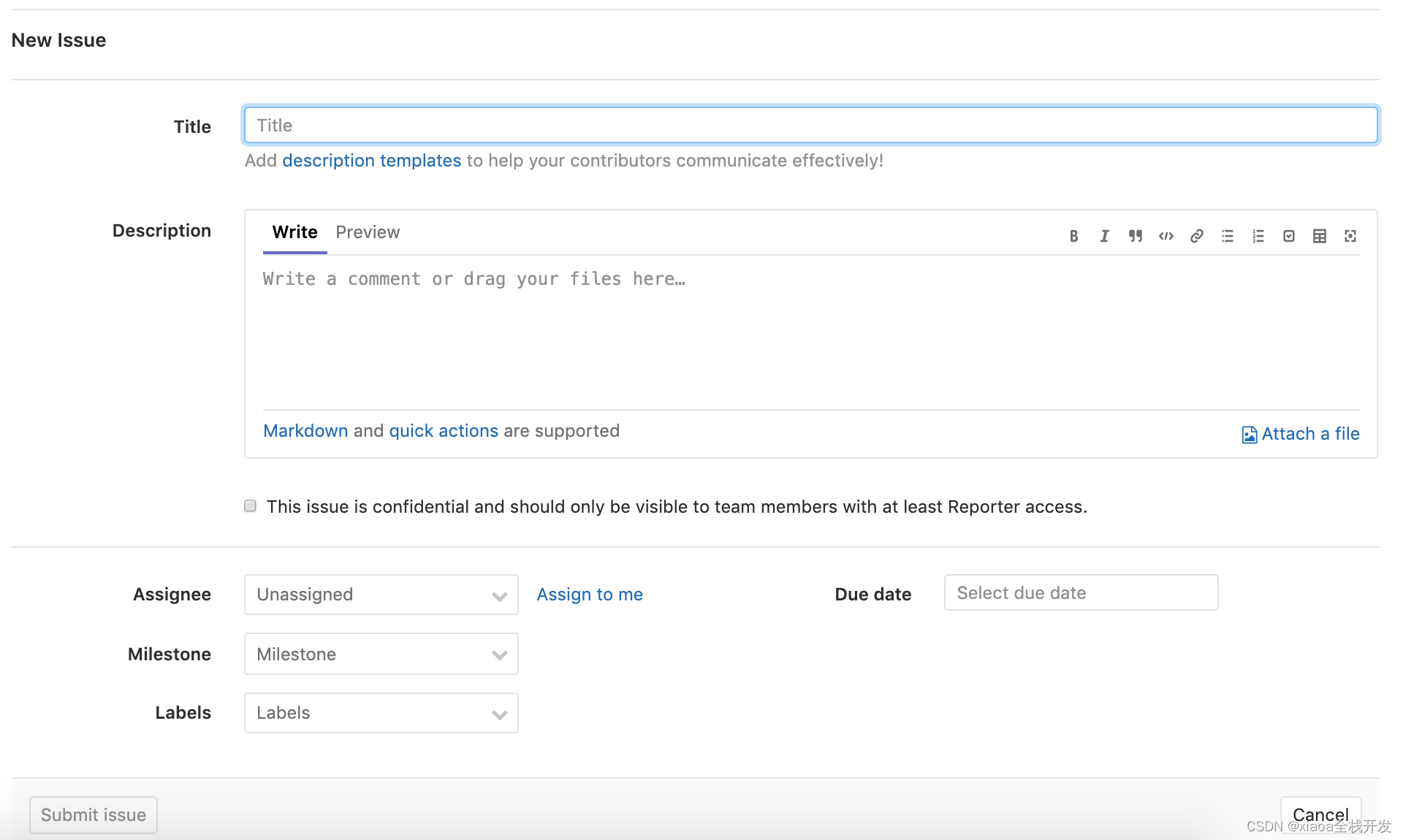The width and height of the screenshot is (1403, 840).
Task: Switch to the Preview tab
Action: pyautogui.click(x=368, y=232)
